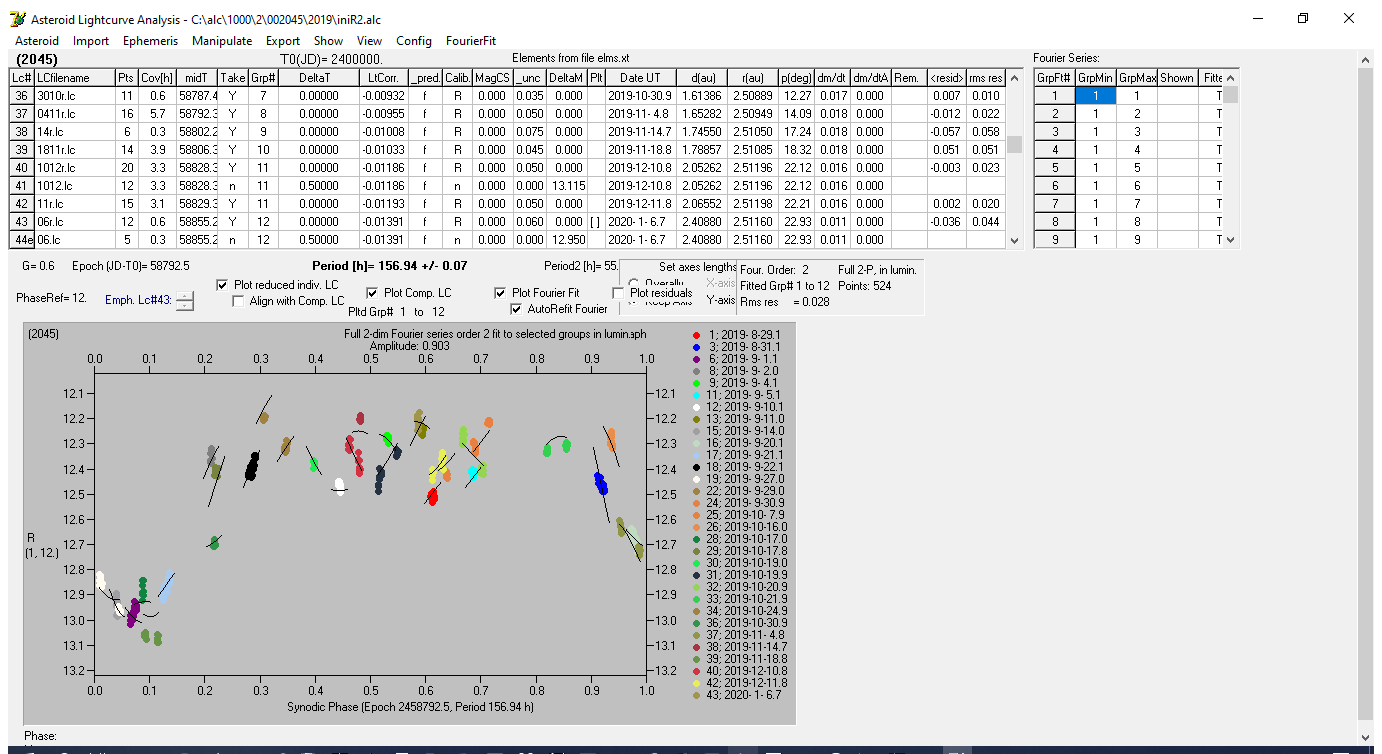Image resolution: width=1382 pixels, height=754 pixels.
Task: Toggle Plot reduced indiv. LC checkbox
Action: pos(223,285)
